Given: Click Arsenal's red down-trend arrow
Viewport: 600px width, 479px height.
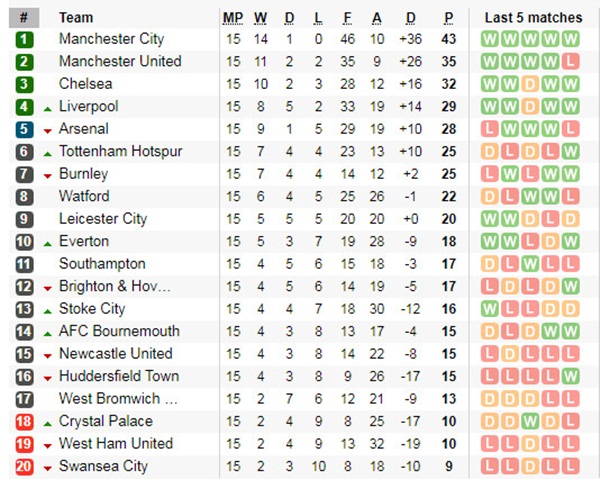Looking at the screenshot, I should coord(48,130).
